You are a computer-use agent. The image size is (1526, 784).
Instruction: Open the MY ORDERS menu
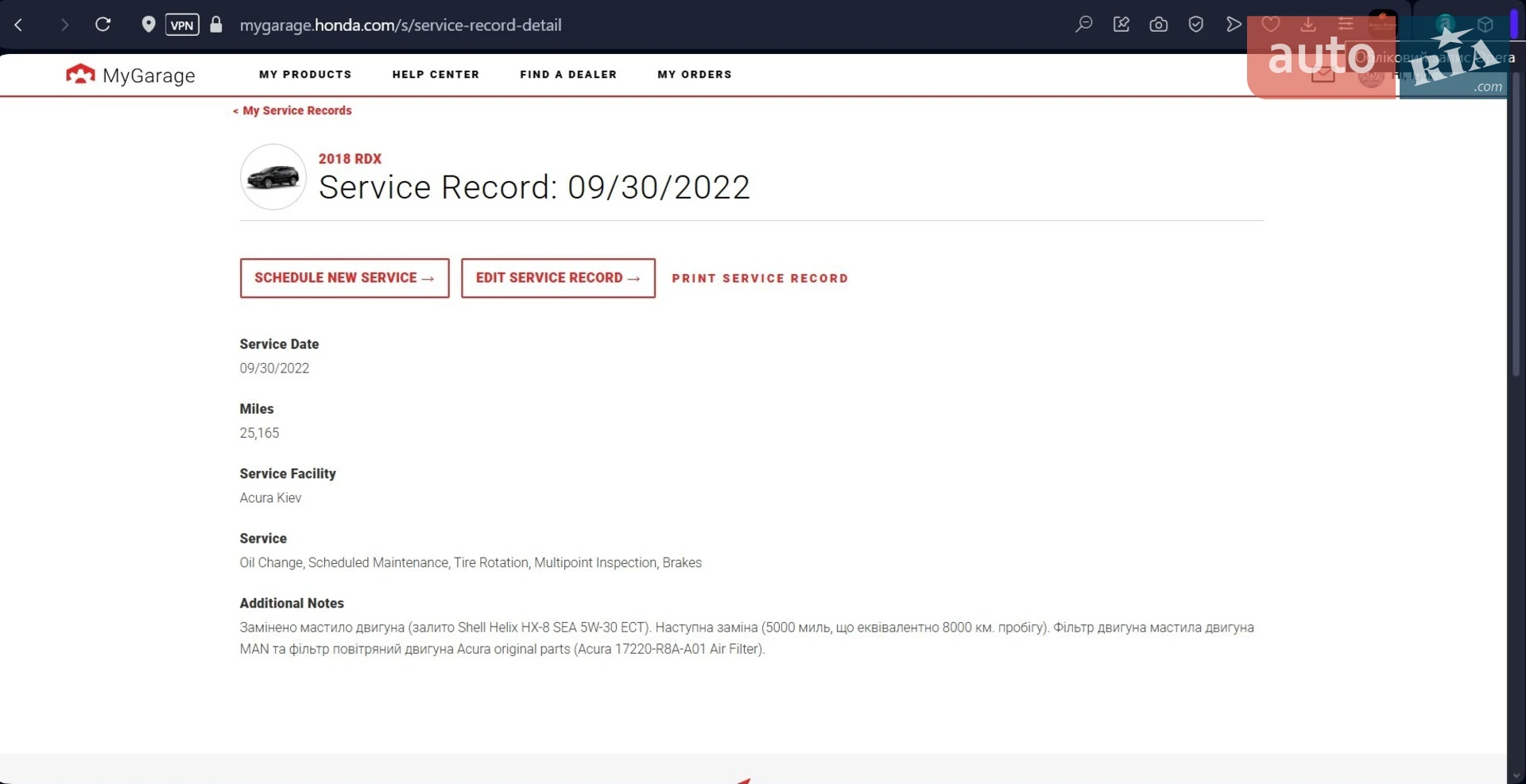pyautogui.click(x=695, y=75)
